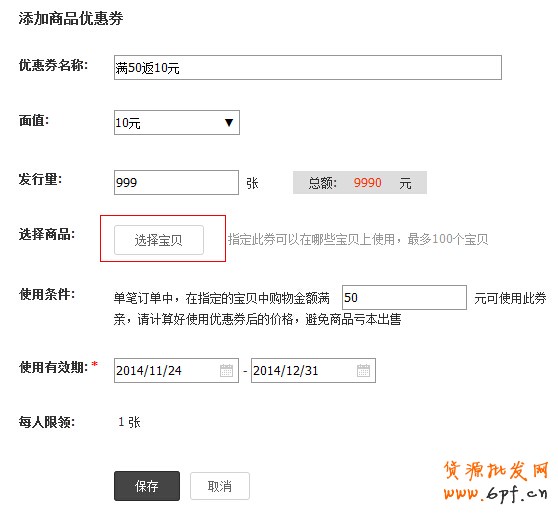This screenshot has width=558, height=515.
Task: Click the start date field 2014/11/24
Action: (176, 371)
